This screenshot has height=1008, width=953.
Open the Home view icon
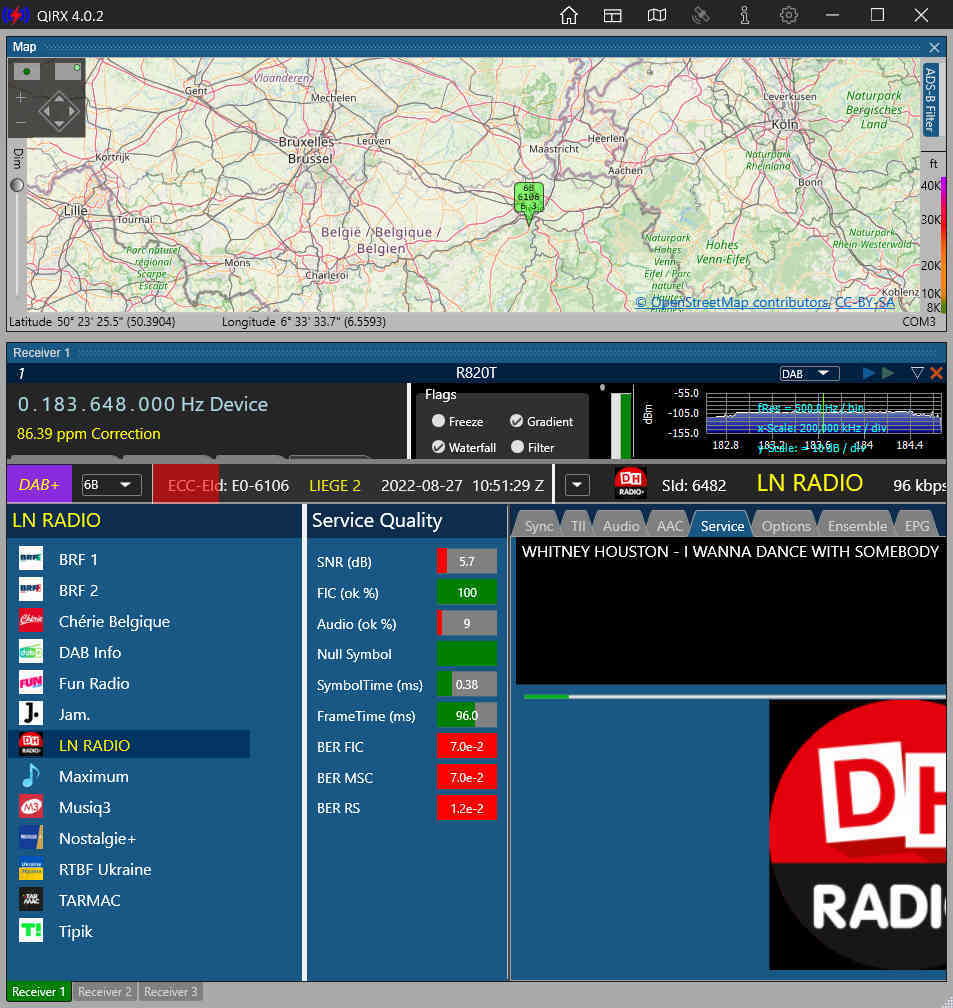click(x=568, y=15)
